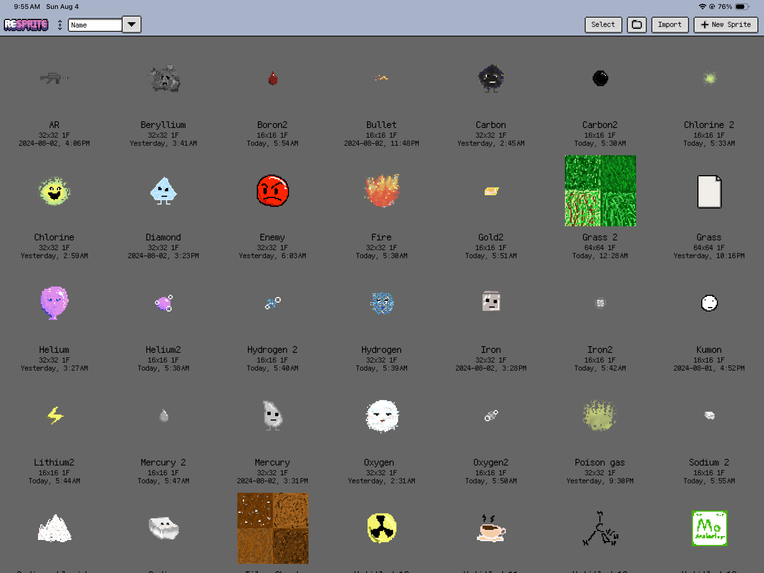Toggle the sort direction arrows
The height and width of the screenshot is (573, 764).
coord(60,24)
